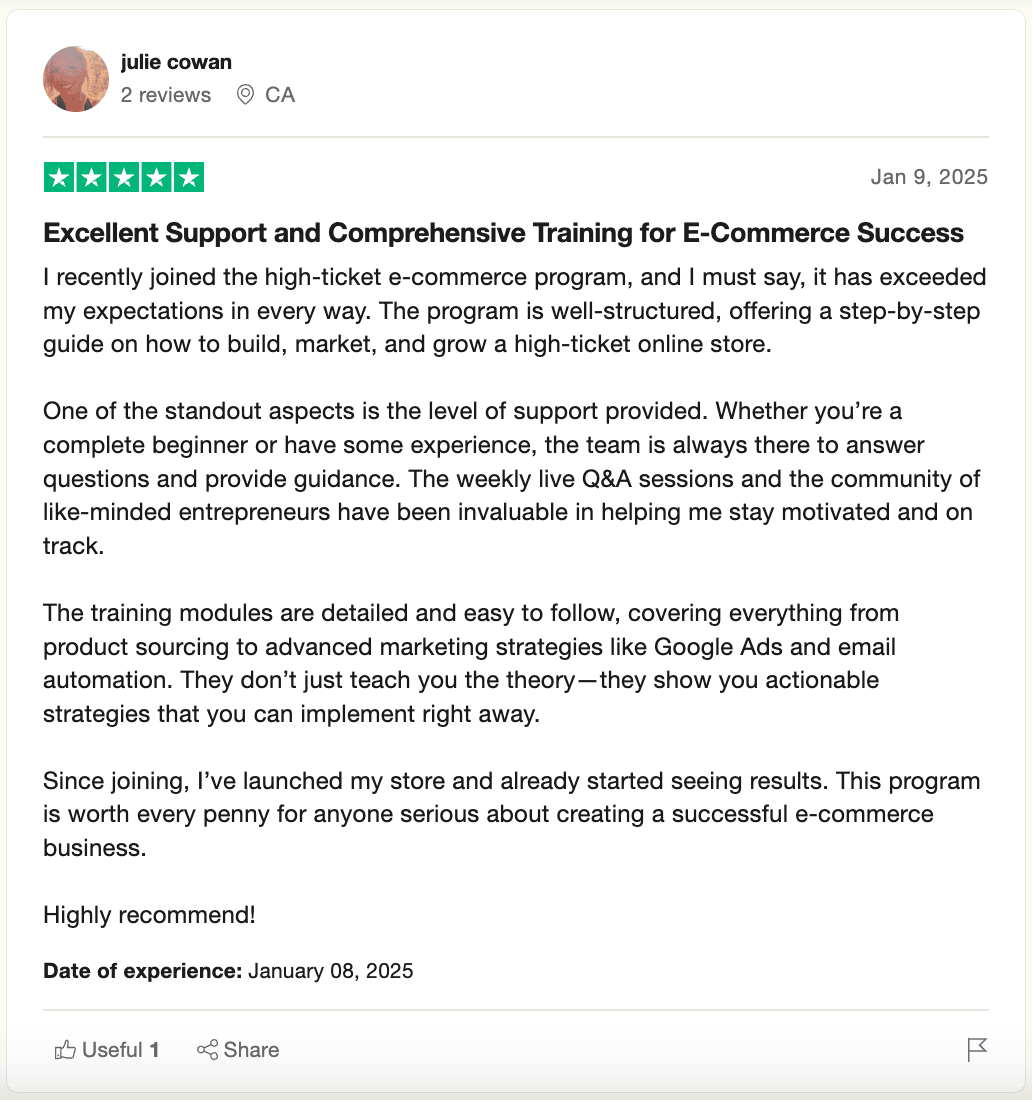Click the second green rating star
The width and height of the screenshot is (1032, 1100).
pos(92,178)
